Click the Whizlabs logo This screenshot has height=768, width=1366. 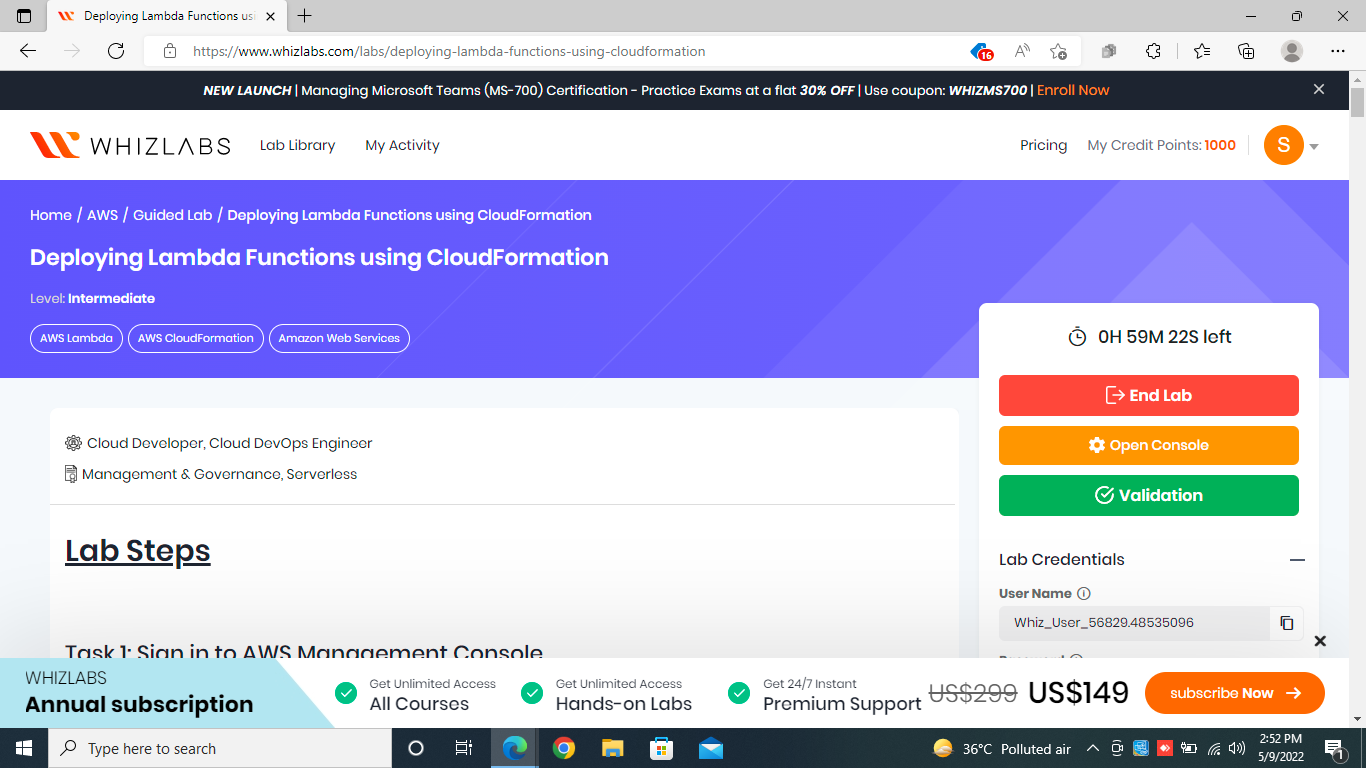click(130, 144)
